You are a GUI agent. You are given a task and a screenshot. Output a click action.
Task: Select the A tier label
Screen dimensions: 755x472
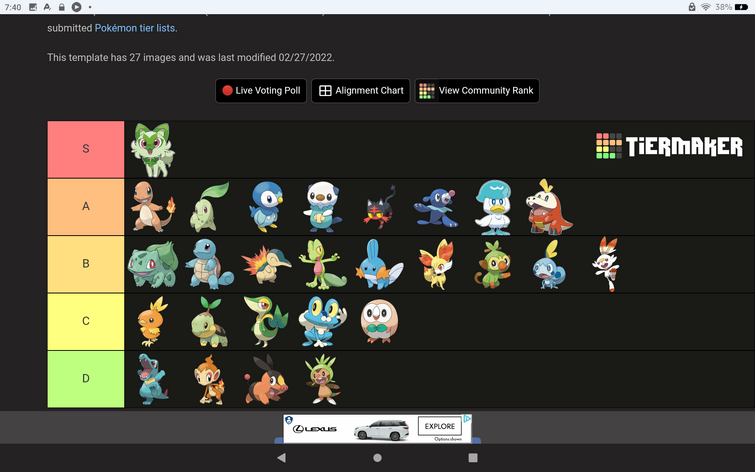click(86, 207)
